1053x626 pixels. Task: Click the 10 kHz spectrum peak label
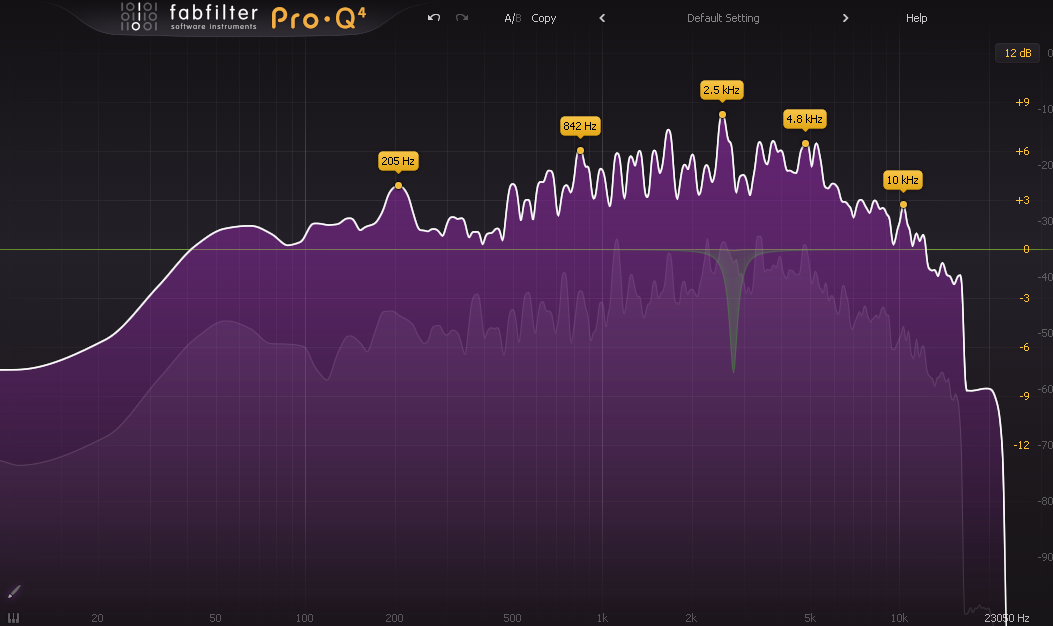coord(903,180)
